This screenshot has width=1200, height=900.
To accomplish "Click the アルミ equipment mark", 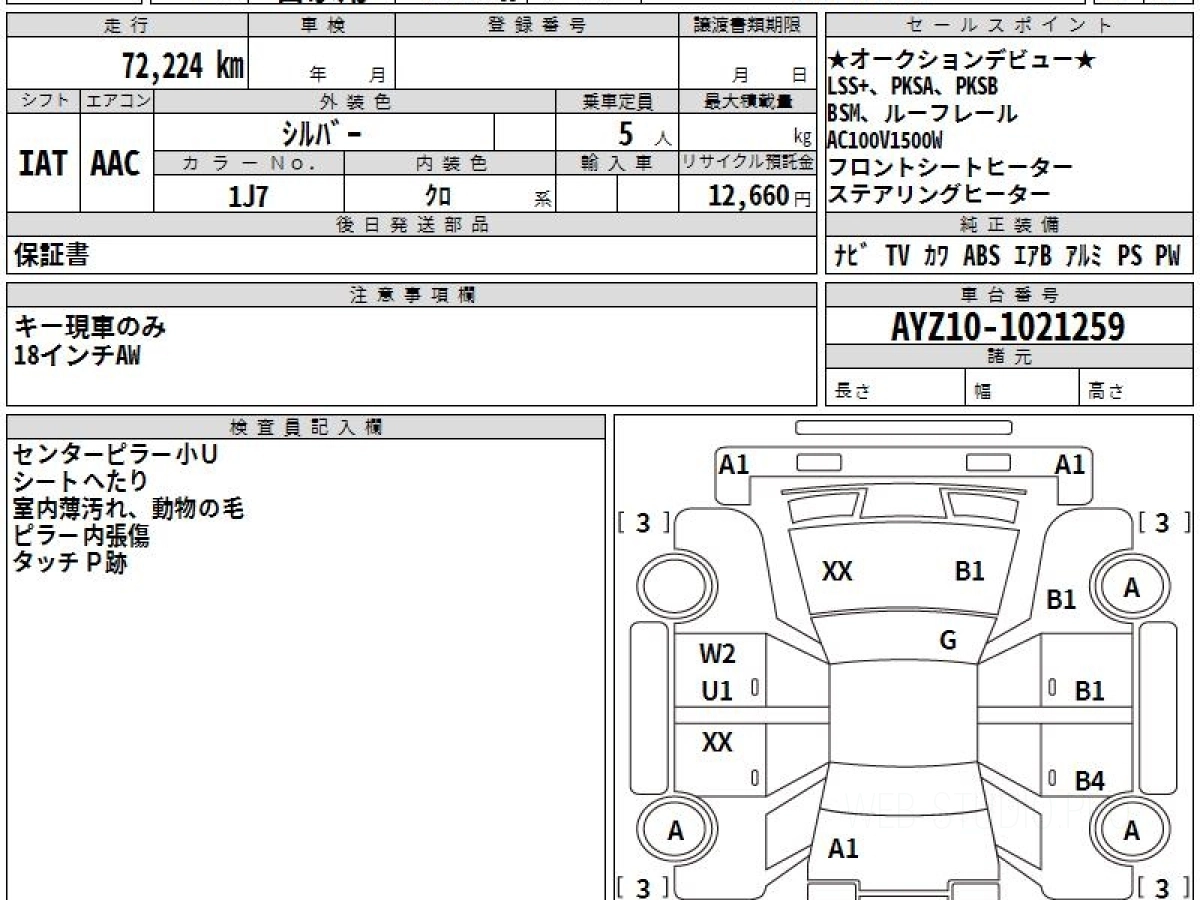I will tap(1083, 256).
